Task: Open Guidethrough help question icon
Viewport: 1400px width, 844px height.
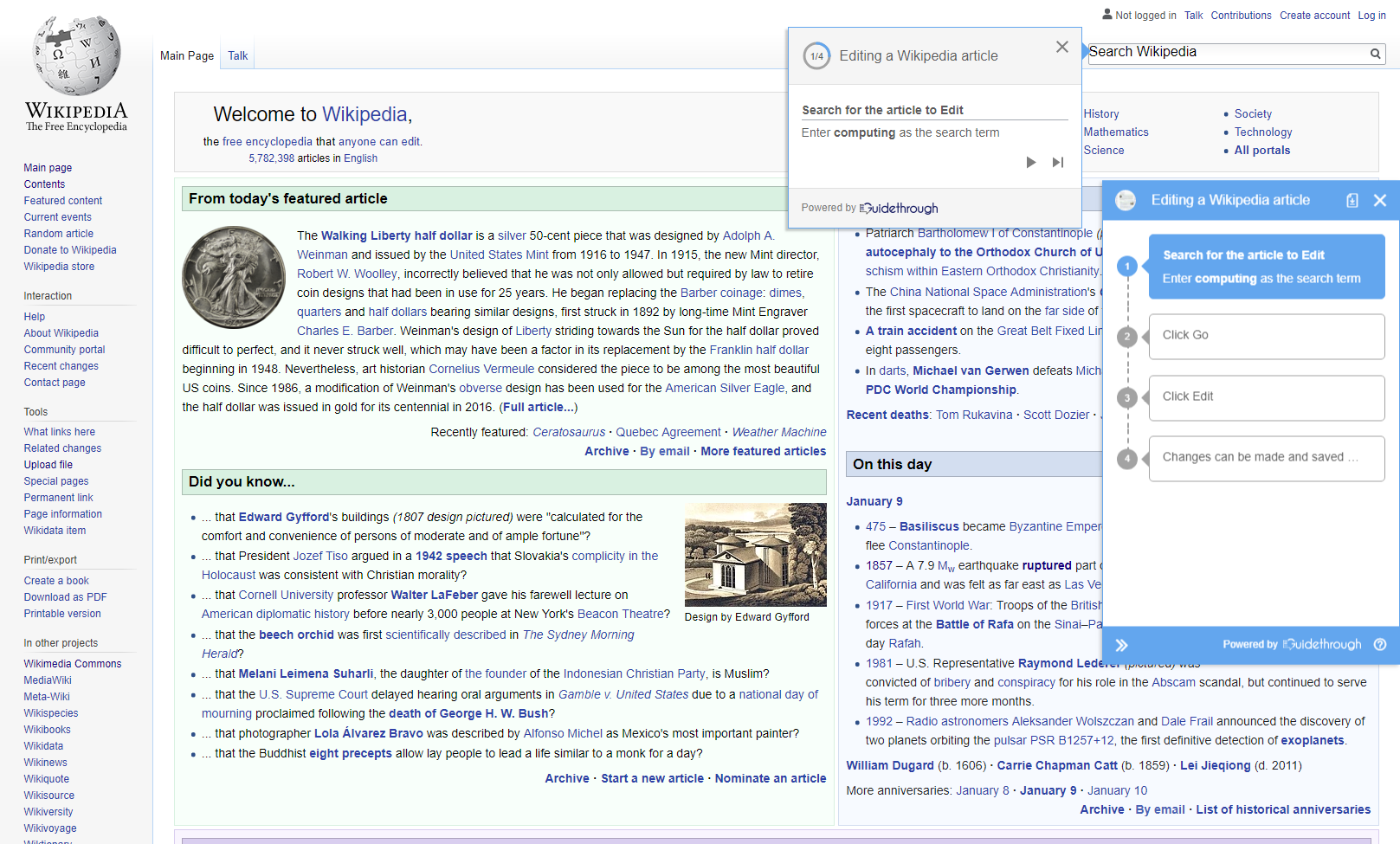Action: [x=1380, y=644]
